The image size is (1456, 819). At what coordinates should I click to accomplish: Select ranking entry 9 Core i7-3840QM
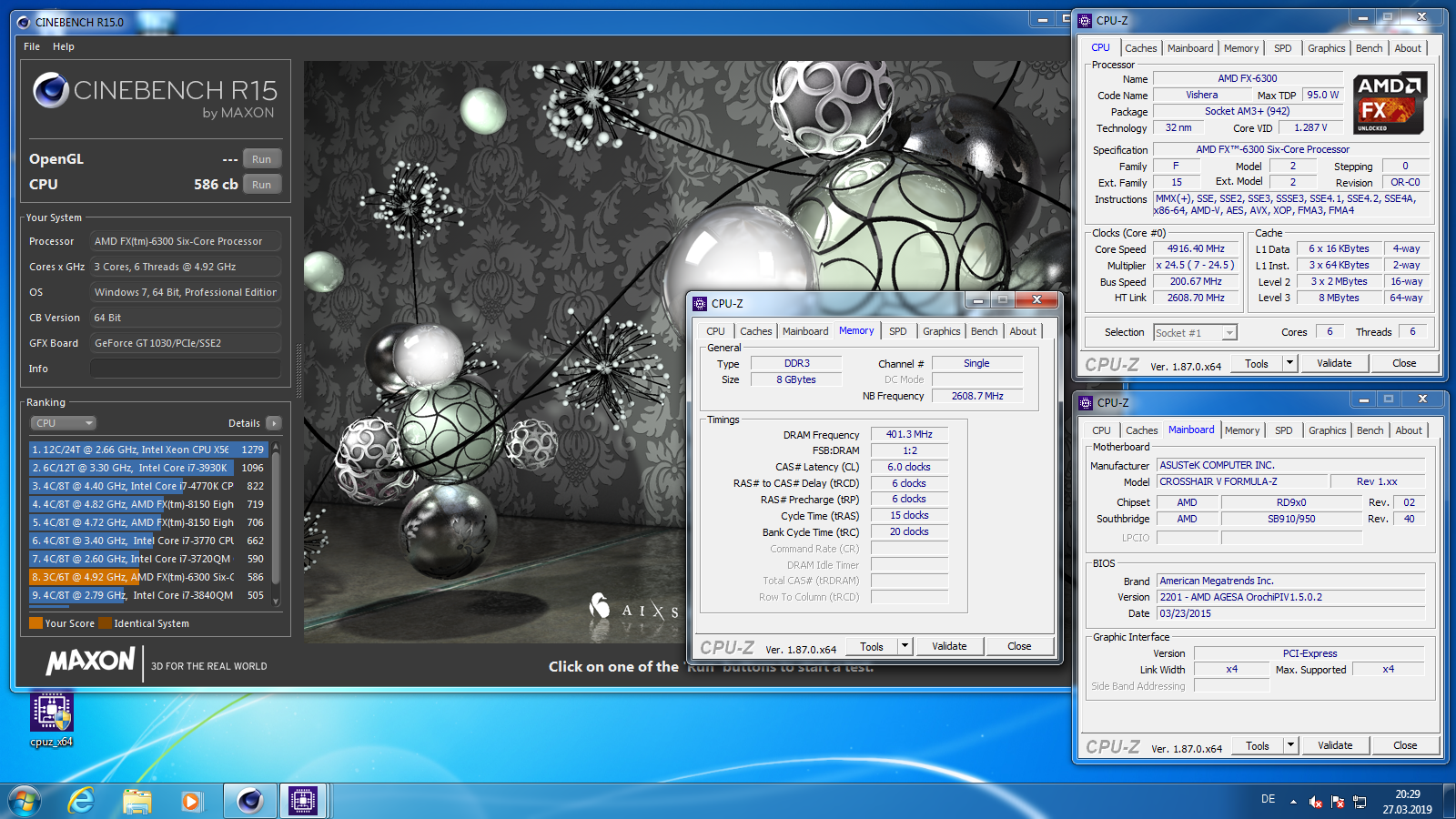(x=148, y=595)
